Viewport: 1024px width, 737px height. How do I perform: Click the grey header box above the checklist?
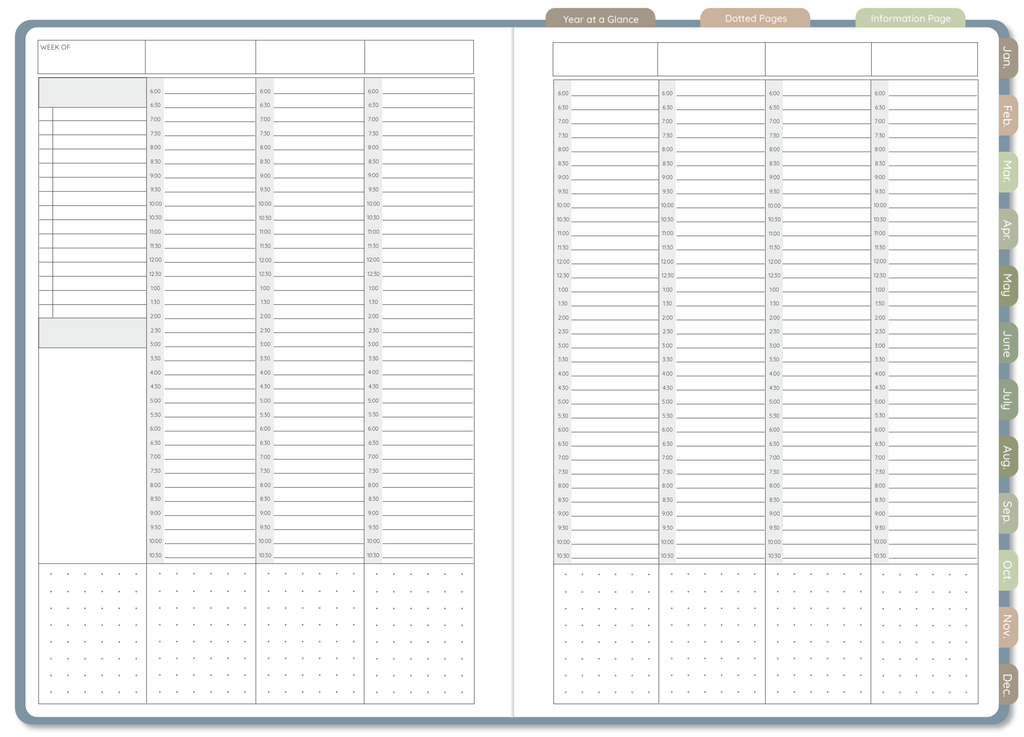pos(92,92)
